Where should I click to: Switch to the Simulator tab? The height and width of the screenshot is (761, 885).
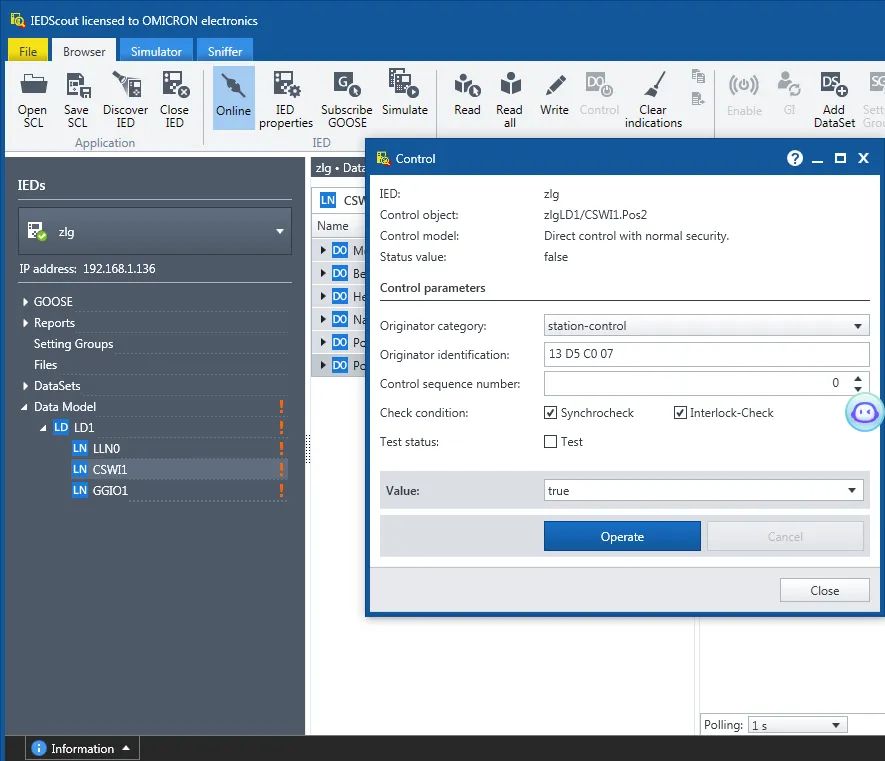(156, 51)
